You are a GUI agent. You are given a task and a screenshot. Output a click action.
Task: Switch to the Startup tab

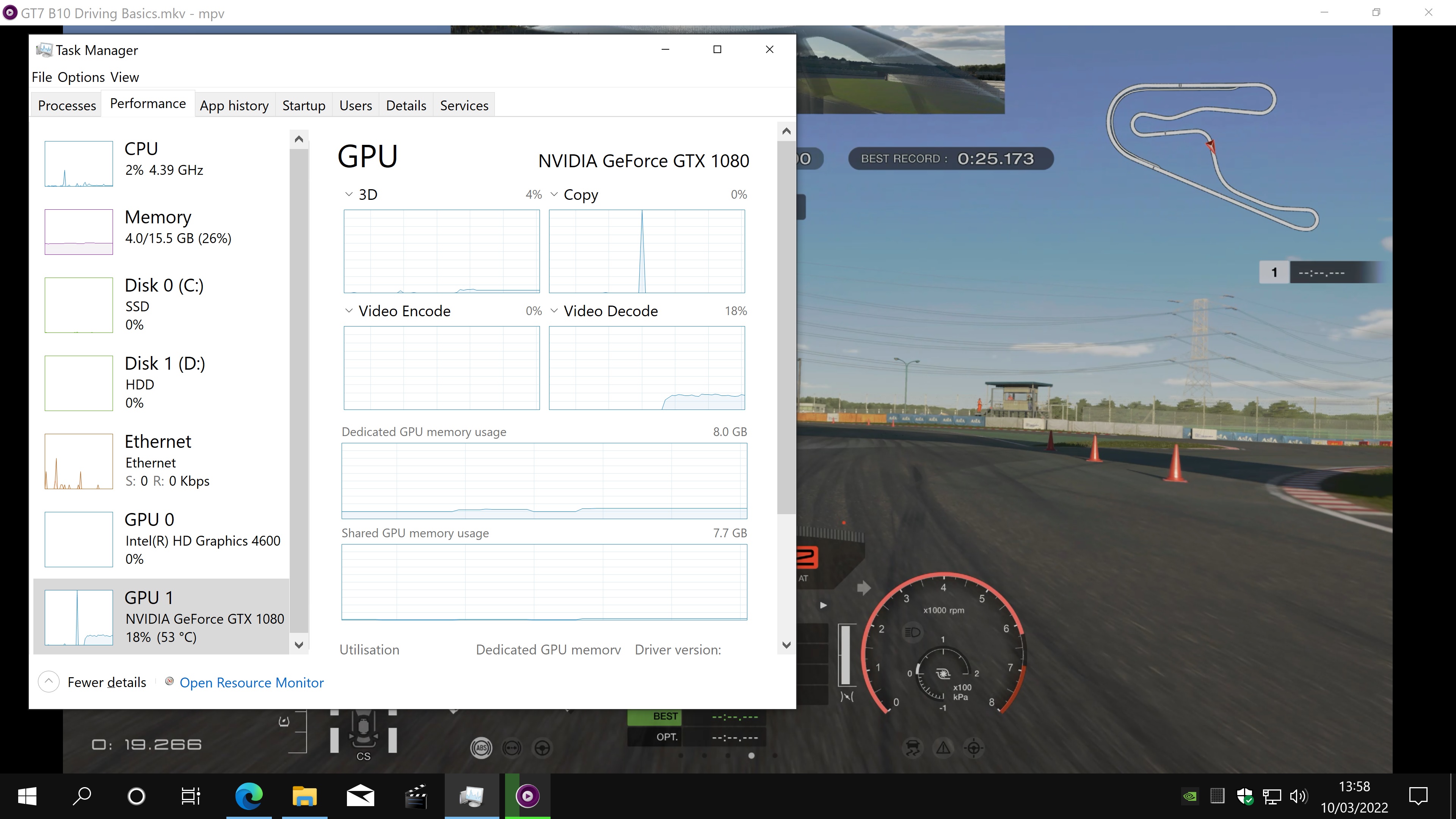(303, 105)
